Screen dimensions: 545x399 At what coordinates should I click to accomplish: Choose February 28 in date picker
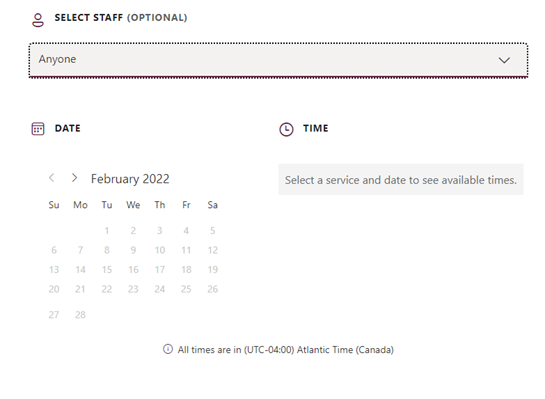pos(80,315)
